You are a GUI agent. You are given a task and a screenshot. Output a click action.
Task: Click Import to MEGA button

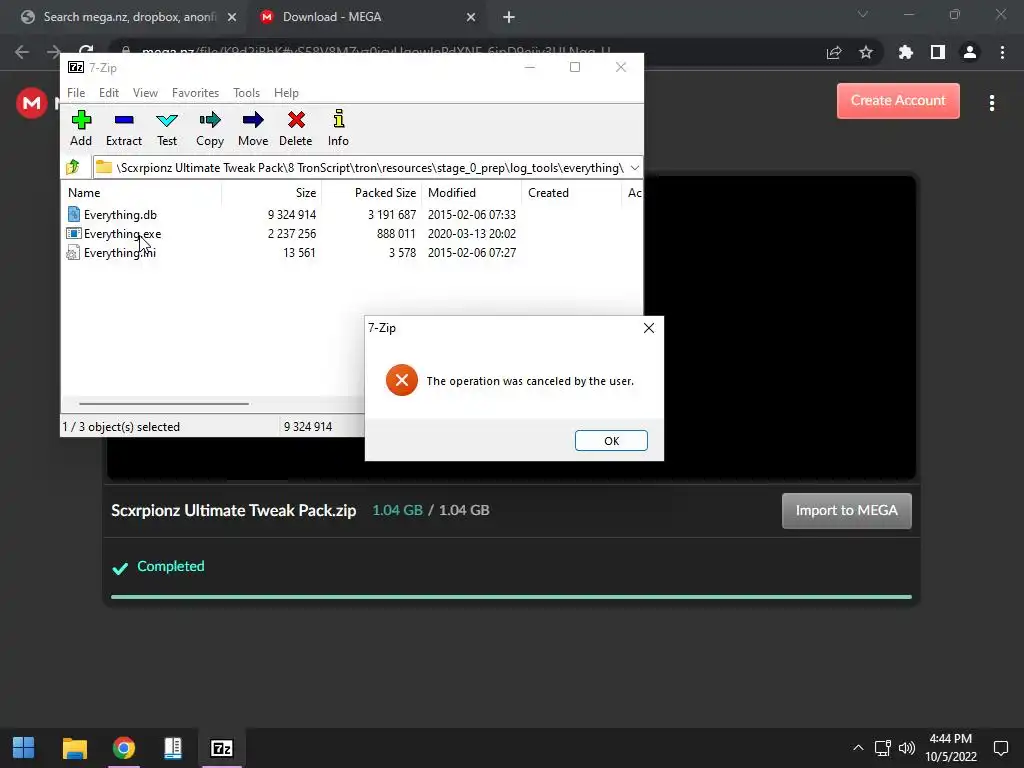[846, 511]
